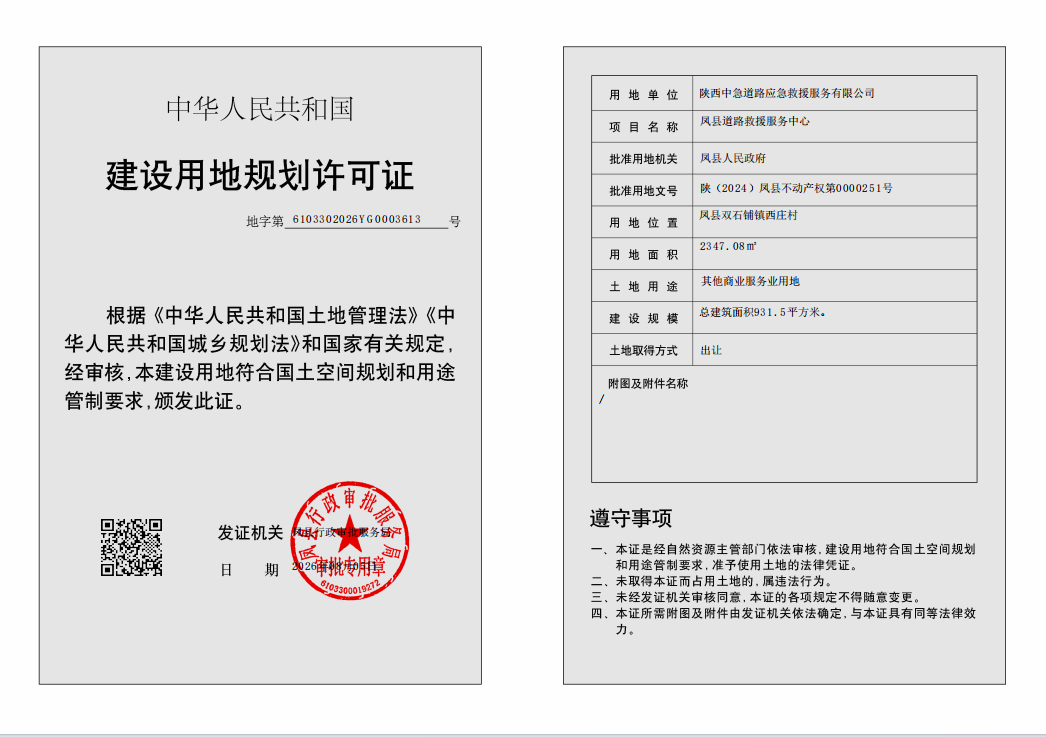Click the 用地单位 label cell
The image size is (1046, 737).
click(642, 95)
